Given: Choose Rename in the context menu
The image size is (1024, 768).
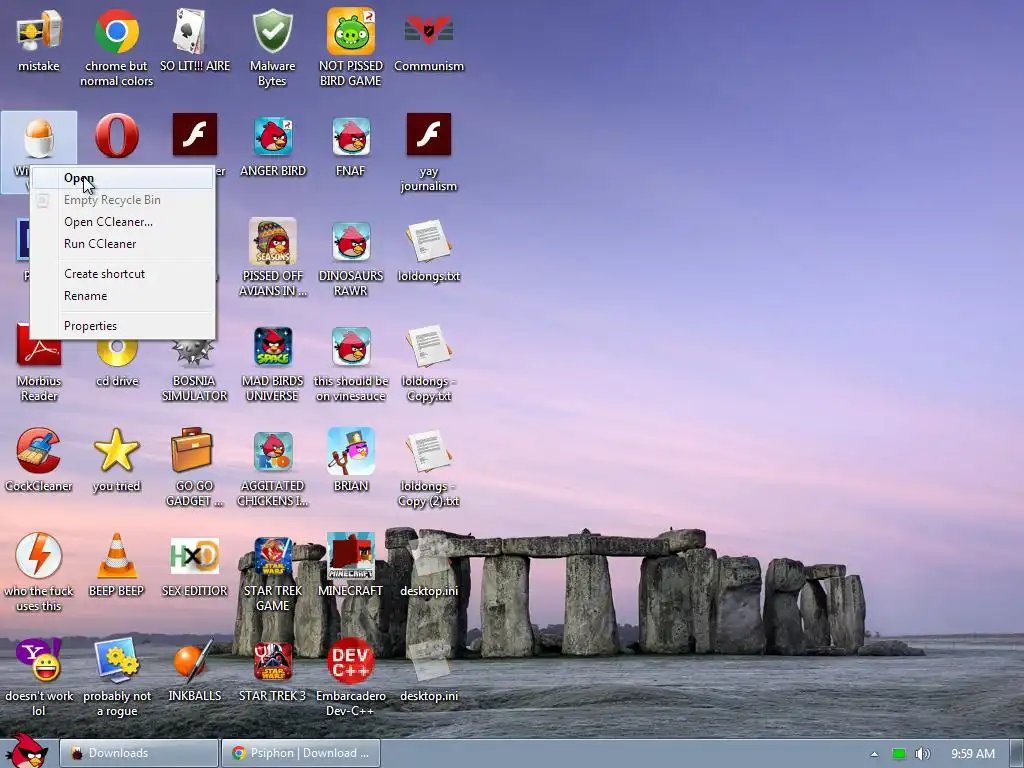Looking at the screenshot, I should coord(123,296).
